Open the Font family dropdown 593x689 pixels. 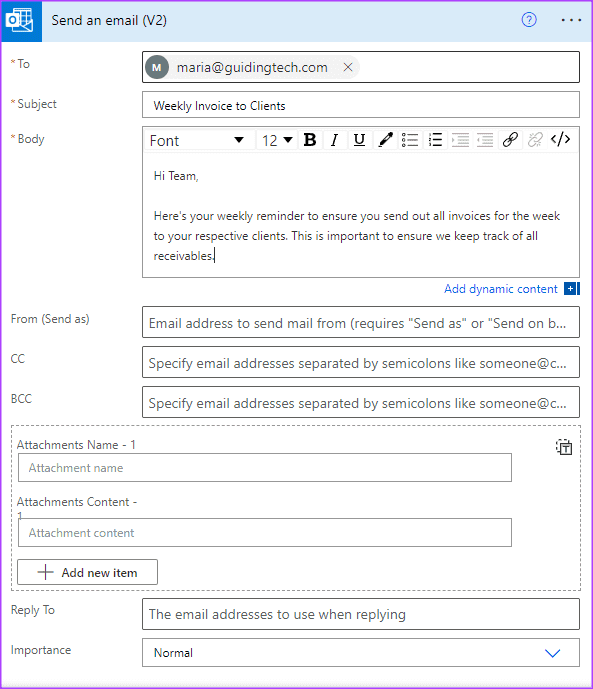point(198,140)
